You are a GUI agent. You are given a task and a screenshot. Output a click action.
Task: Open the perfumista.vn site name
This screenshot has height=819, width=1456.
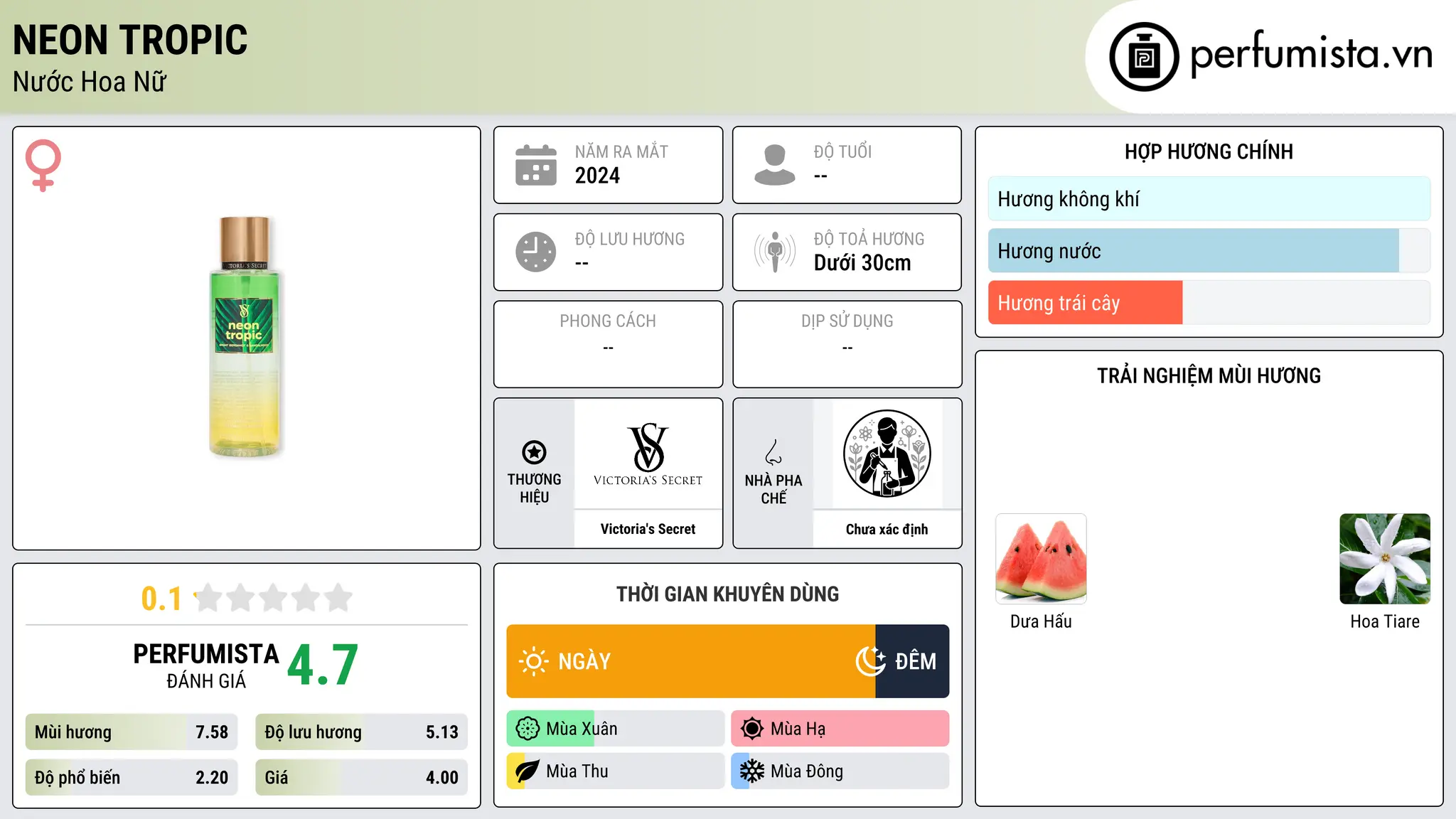1311,55
